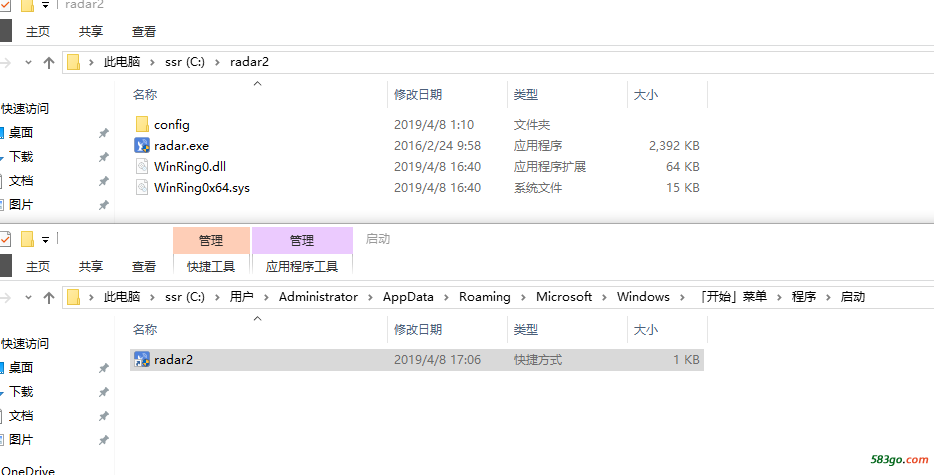Click 此电脑 breadcrumb in radar2 address bar
The width and height of the screenshot is (934, 475).
click(122, 62)
